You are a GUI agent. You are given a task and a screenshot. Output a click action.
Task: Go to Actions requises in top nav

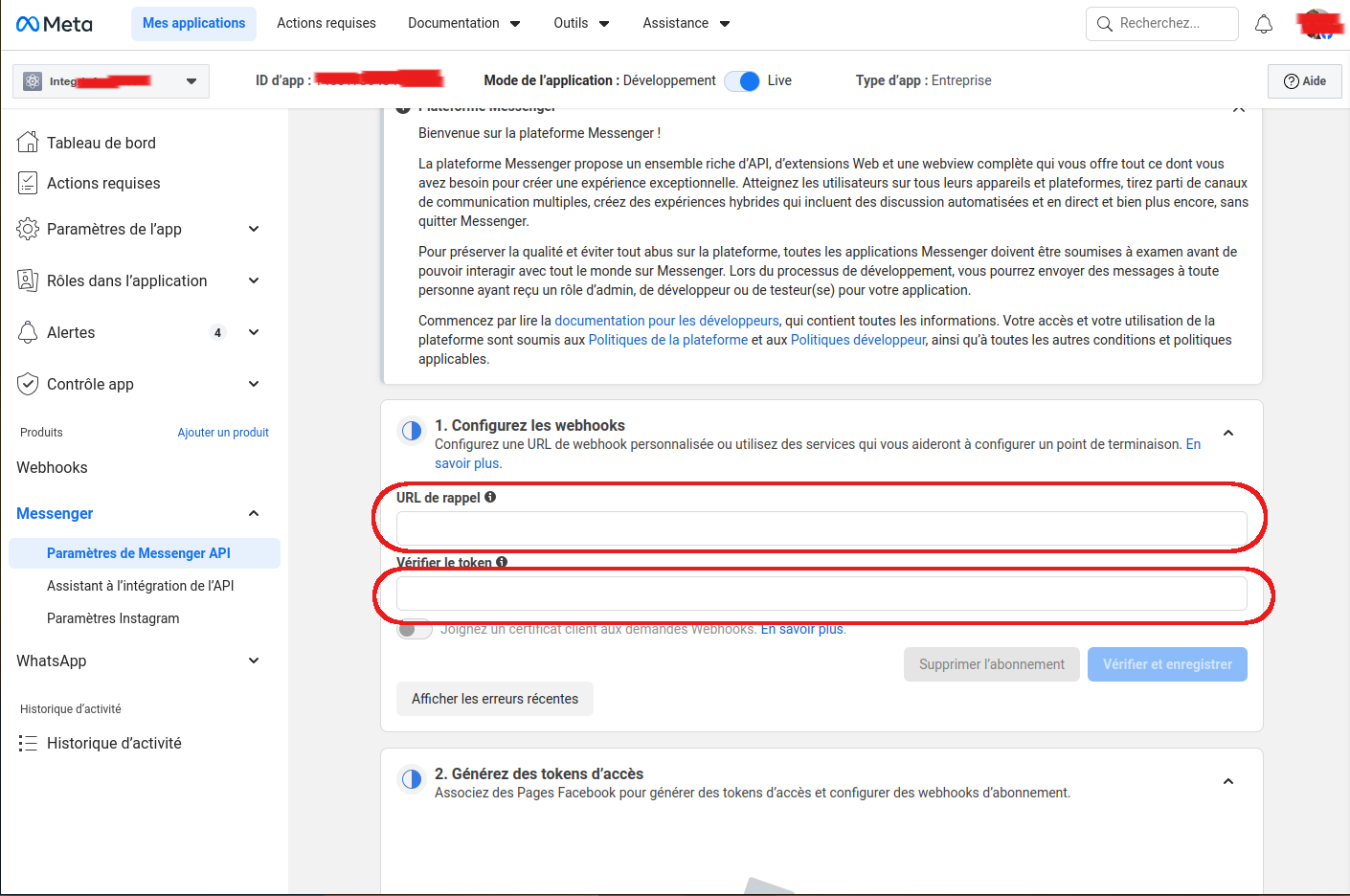(x=326, y=24)
